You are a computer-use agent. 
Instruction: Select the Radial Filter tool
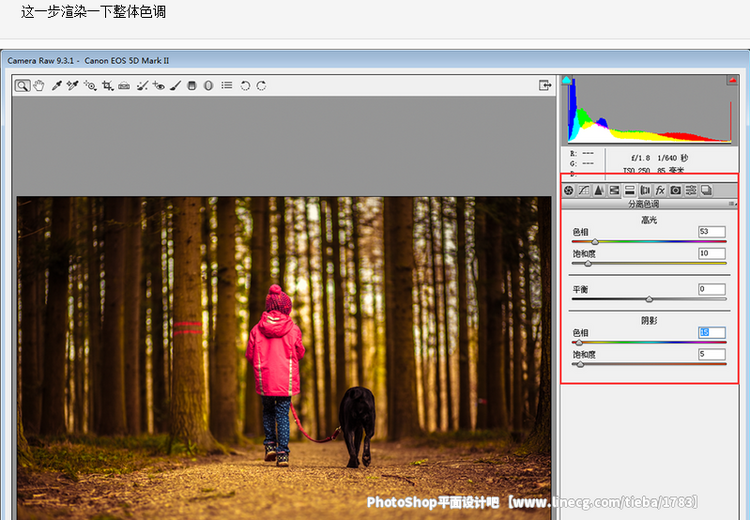pyautogui.click(x=208, y=86)
